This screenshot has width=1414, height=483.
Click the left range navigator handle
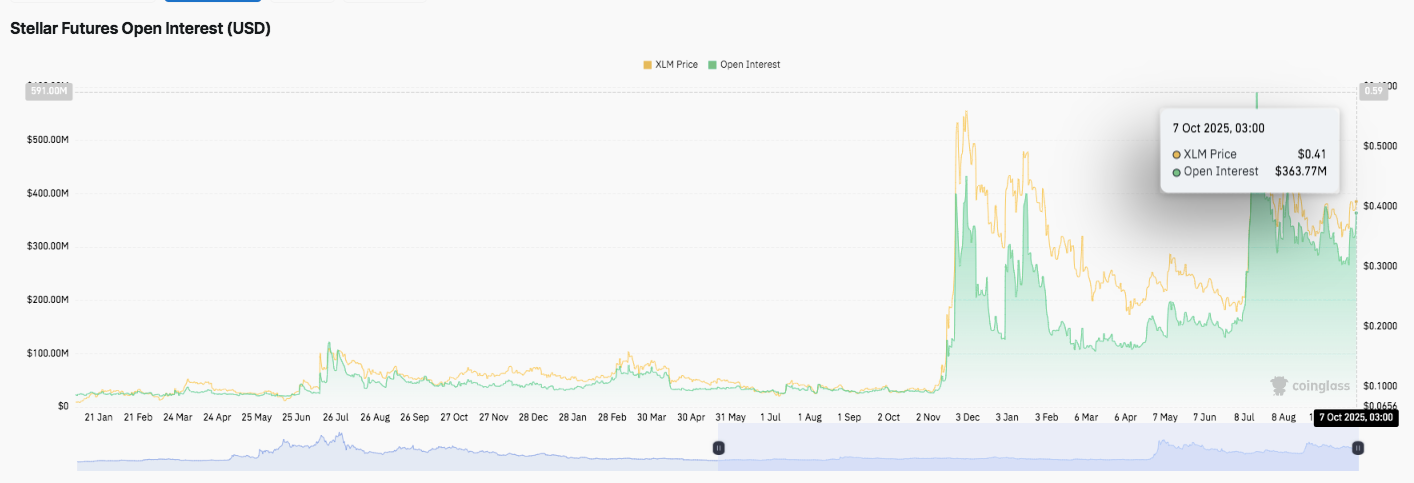pos(718,449)
